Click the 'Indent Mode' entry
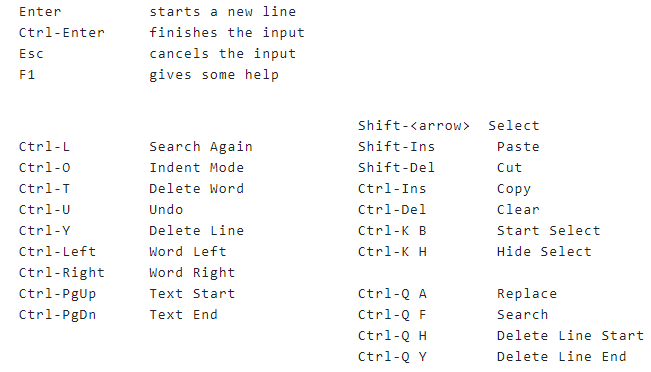 click(x=196, y=167)
